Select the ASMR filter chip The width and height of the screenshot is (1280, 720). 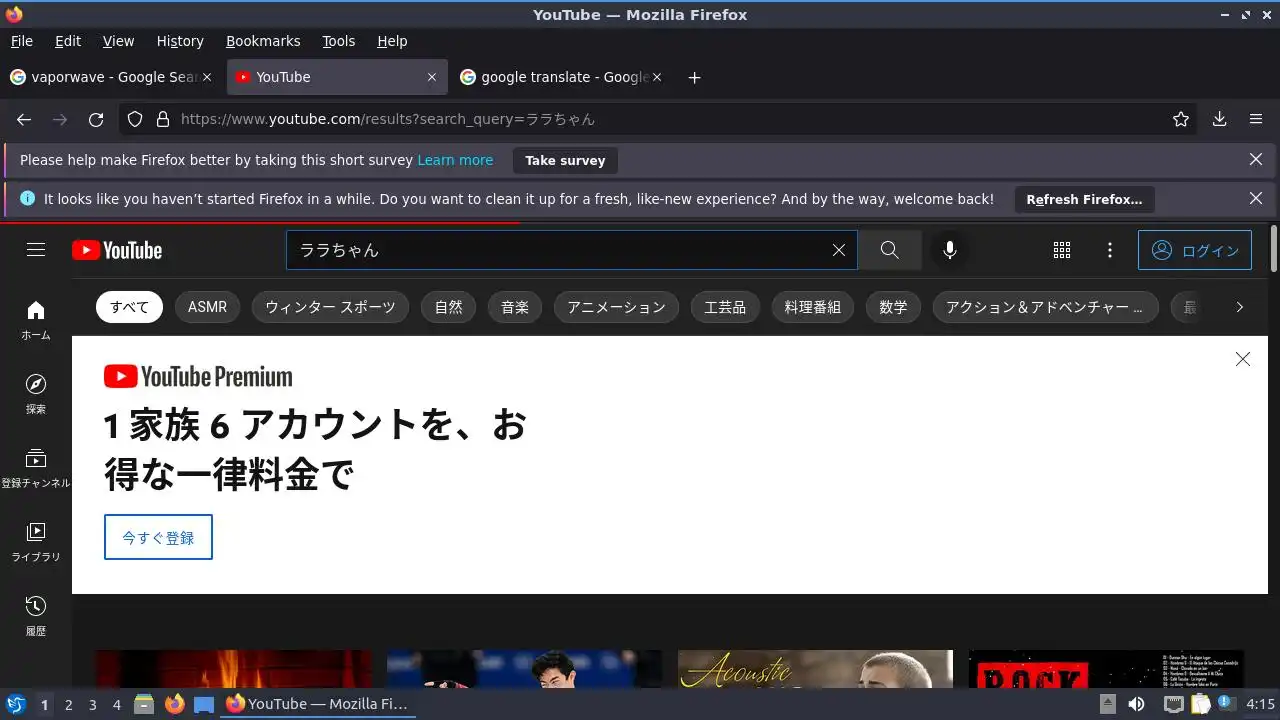click(207, 307)
